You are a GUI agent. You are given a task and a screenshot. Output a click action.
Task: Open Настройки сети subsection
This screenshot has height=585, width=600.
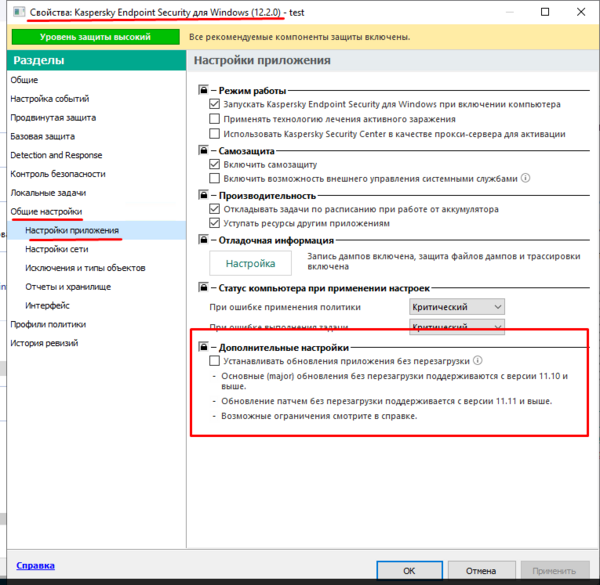pos(57,249)
